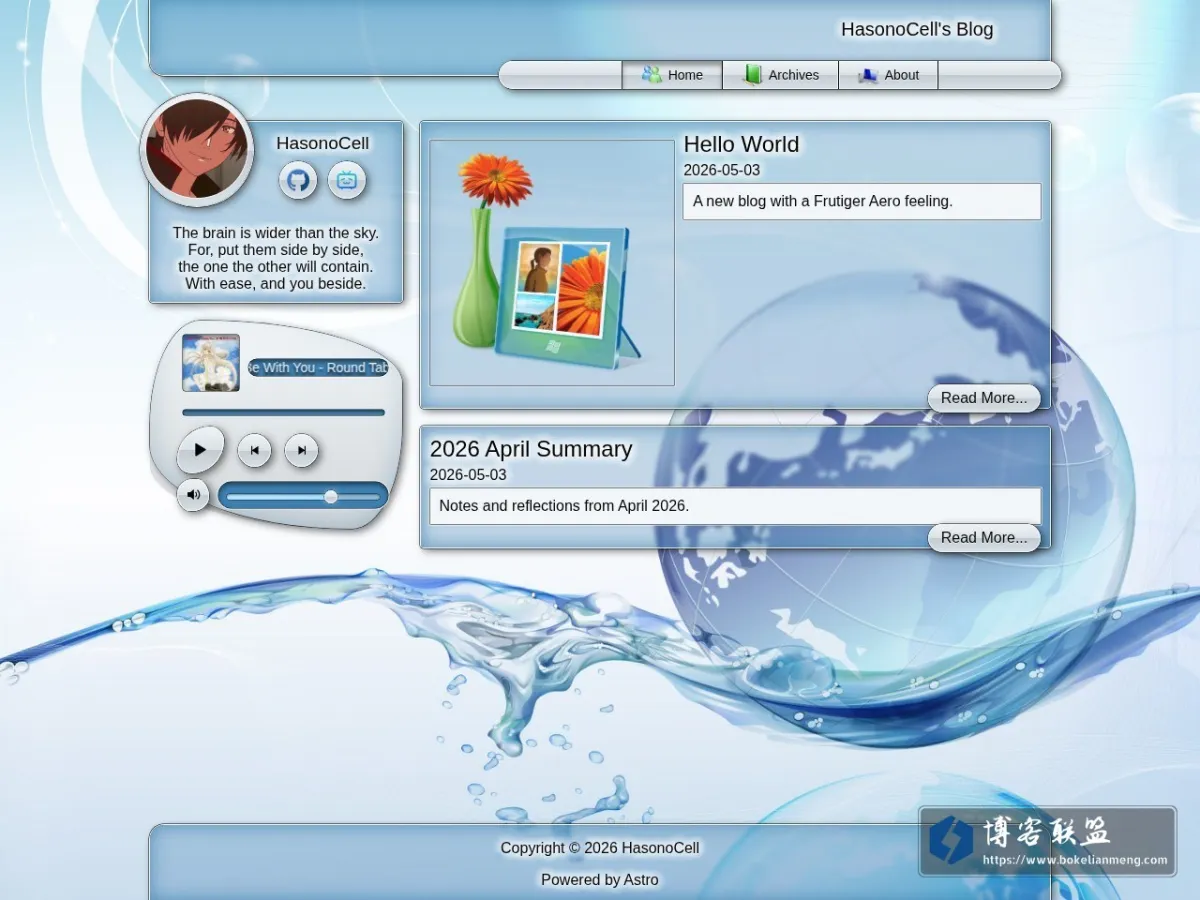
Task: Click "A new blog with a Frutiger Aero feeling."
Action: tap(823, 201)
